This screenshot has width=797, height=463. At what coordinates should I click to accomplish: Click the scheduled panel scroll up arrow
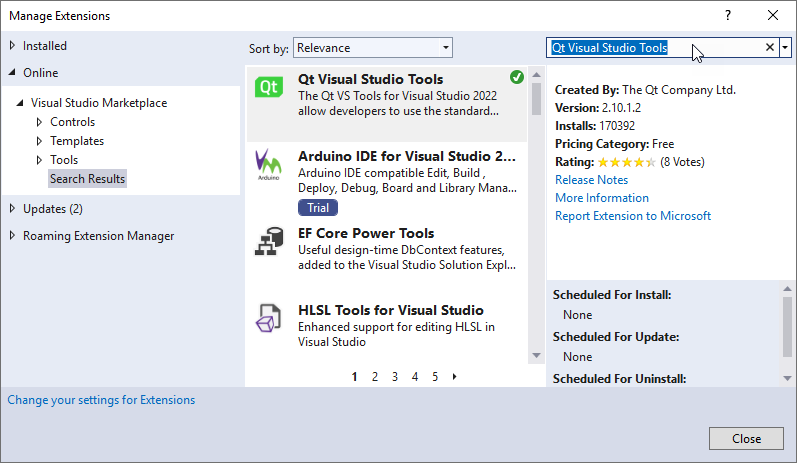pyautogui.click(x=787, y=289)
